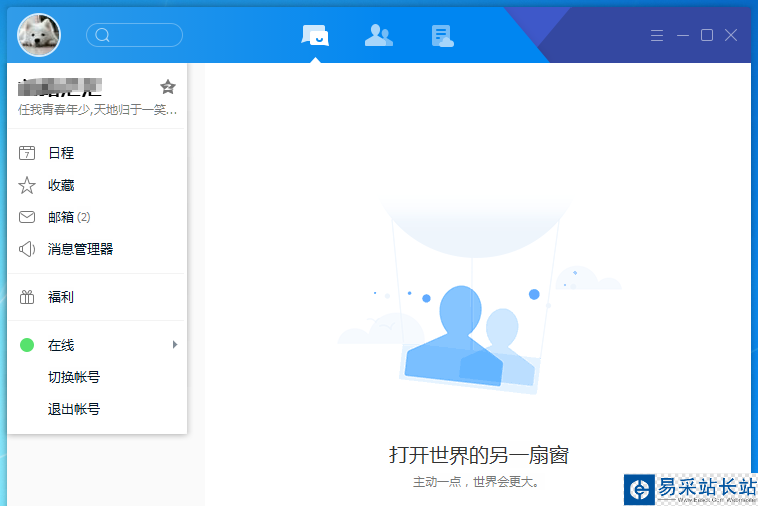Viewport: 758px width, 506px height.
Task: Maximize the TIM window
Action: [x=707, y=35]
